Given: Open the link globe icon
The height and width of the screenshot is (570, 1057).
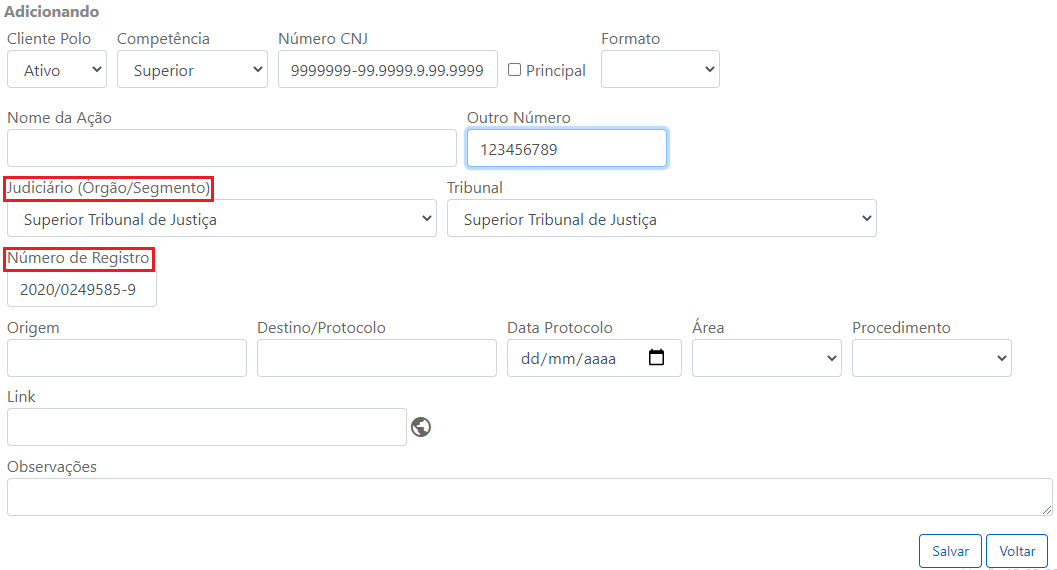Looking at the screenshot, I should tap(421, 427).
